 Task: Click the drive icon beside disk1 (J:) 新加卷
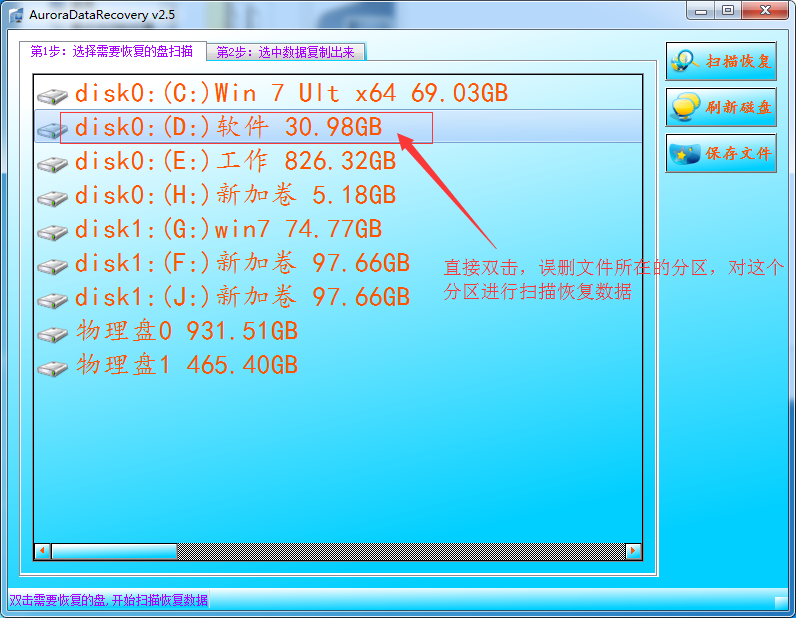pyautogui.click(x=52, y=300)
